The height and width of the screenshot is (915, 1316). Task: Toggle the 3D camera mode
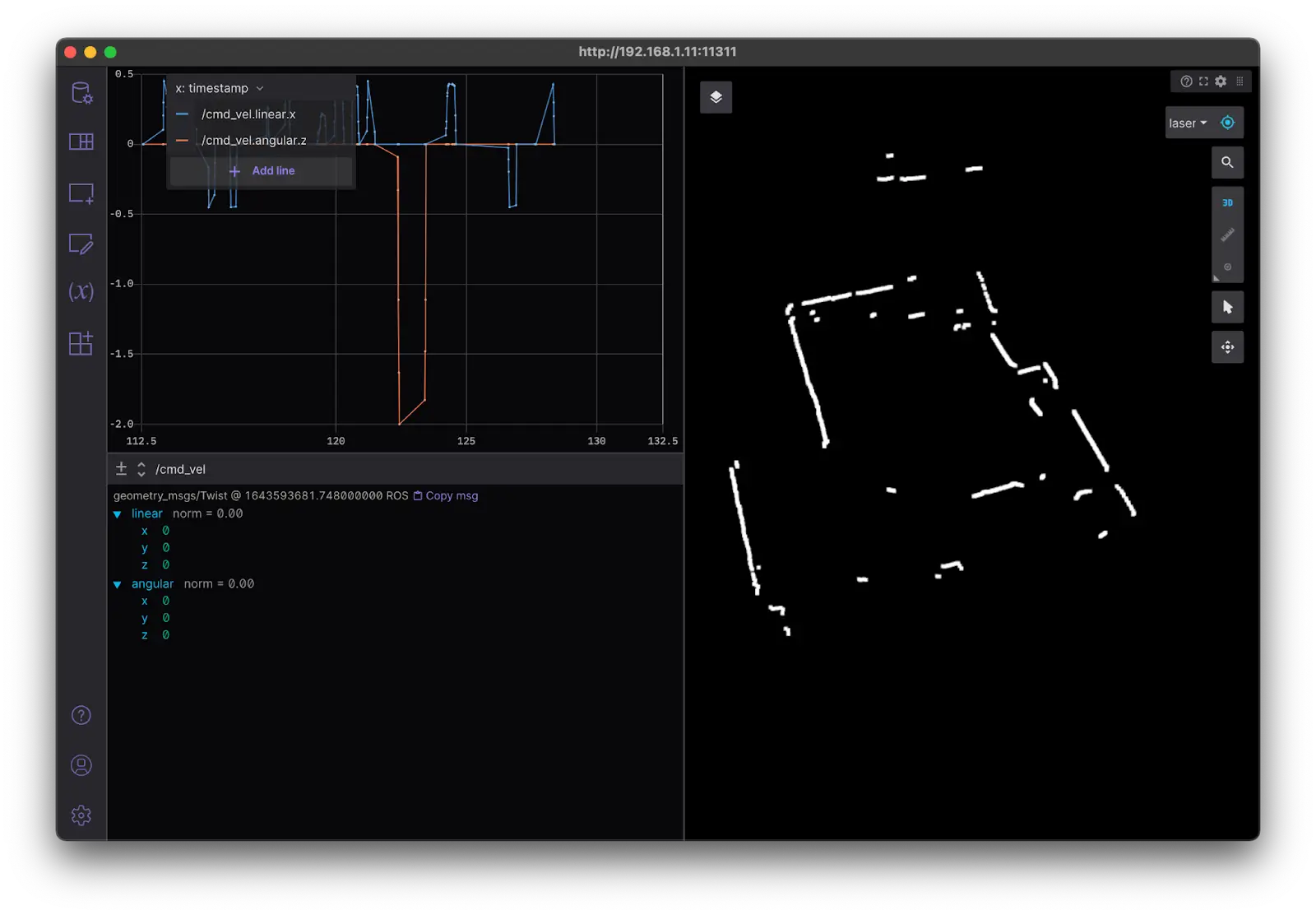pyautogui.click(x=1227, y=202)
